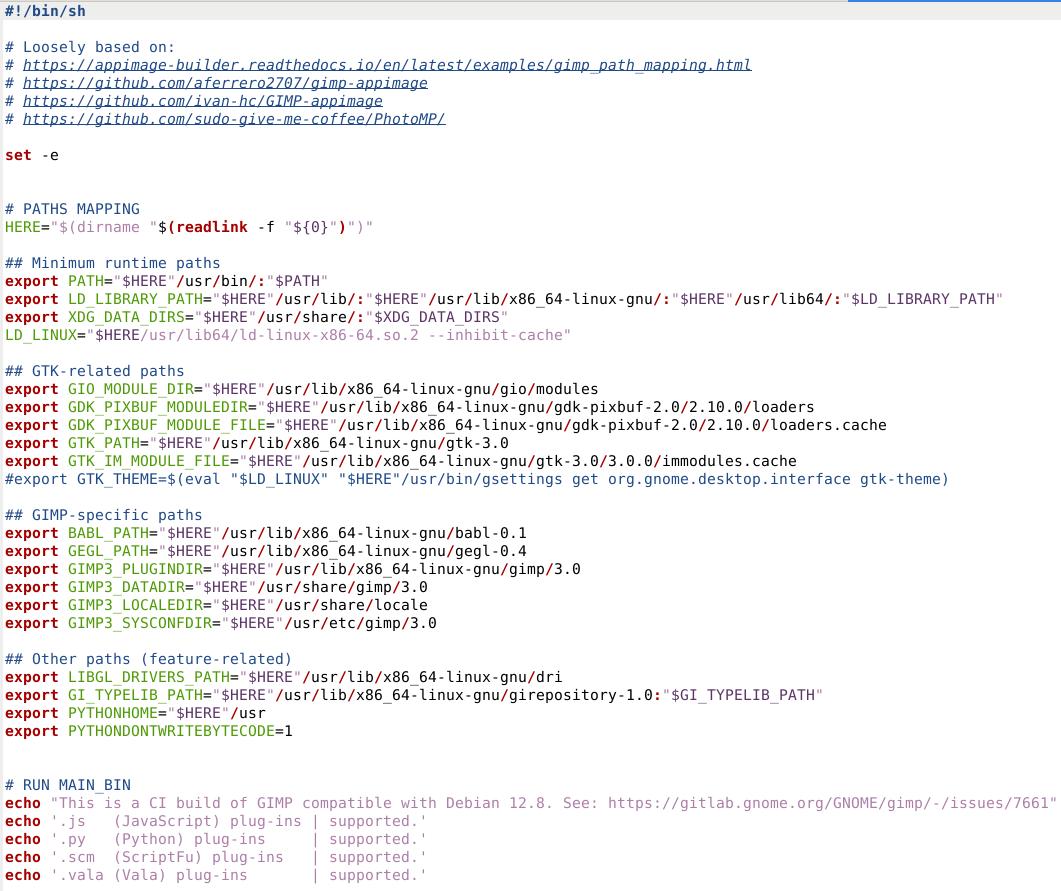Click the GIMP3_PLUGINDIR export line
Screen dimensions: 1061x891
tap(292, 569)
